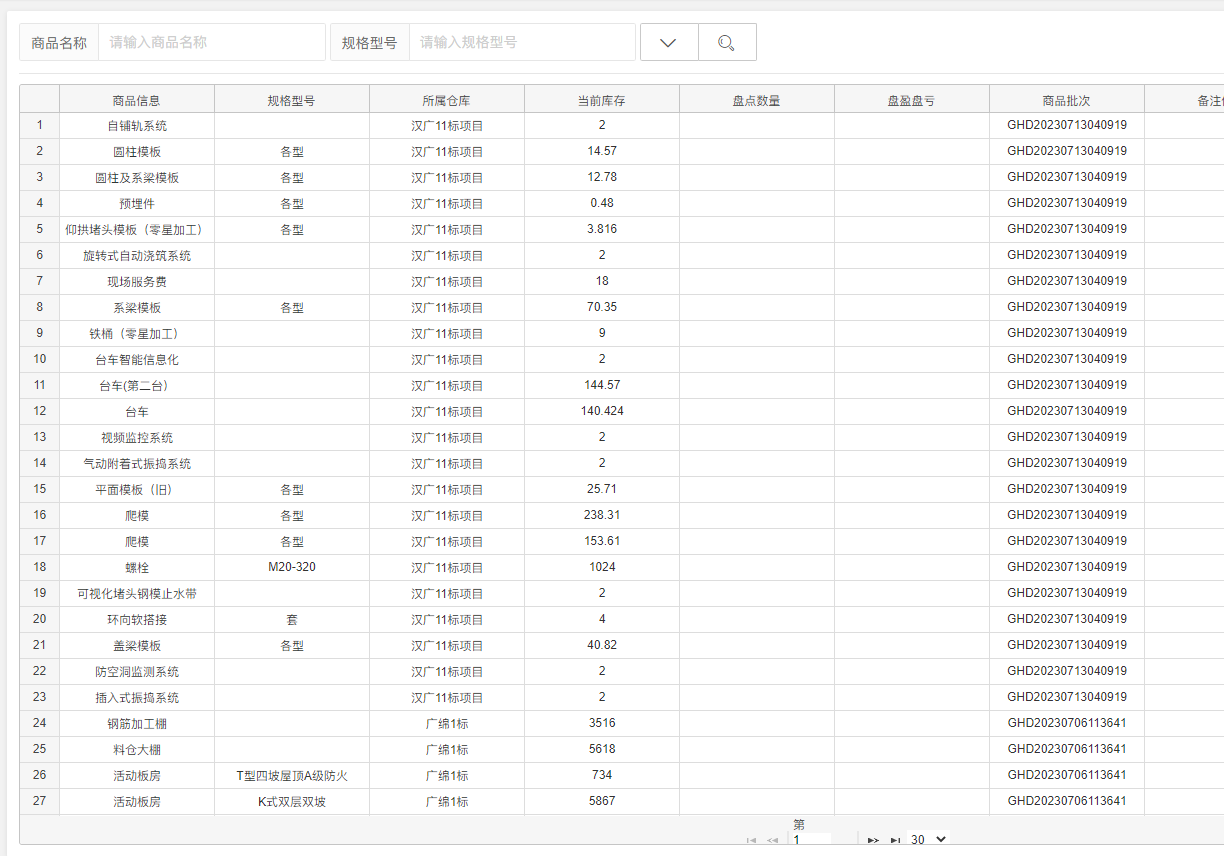Click the 盘点数量 cell for 自铺轨系统
1224x856 pixels.
[756, 125]
